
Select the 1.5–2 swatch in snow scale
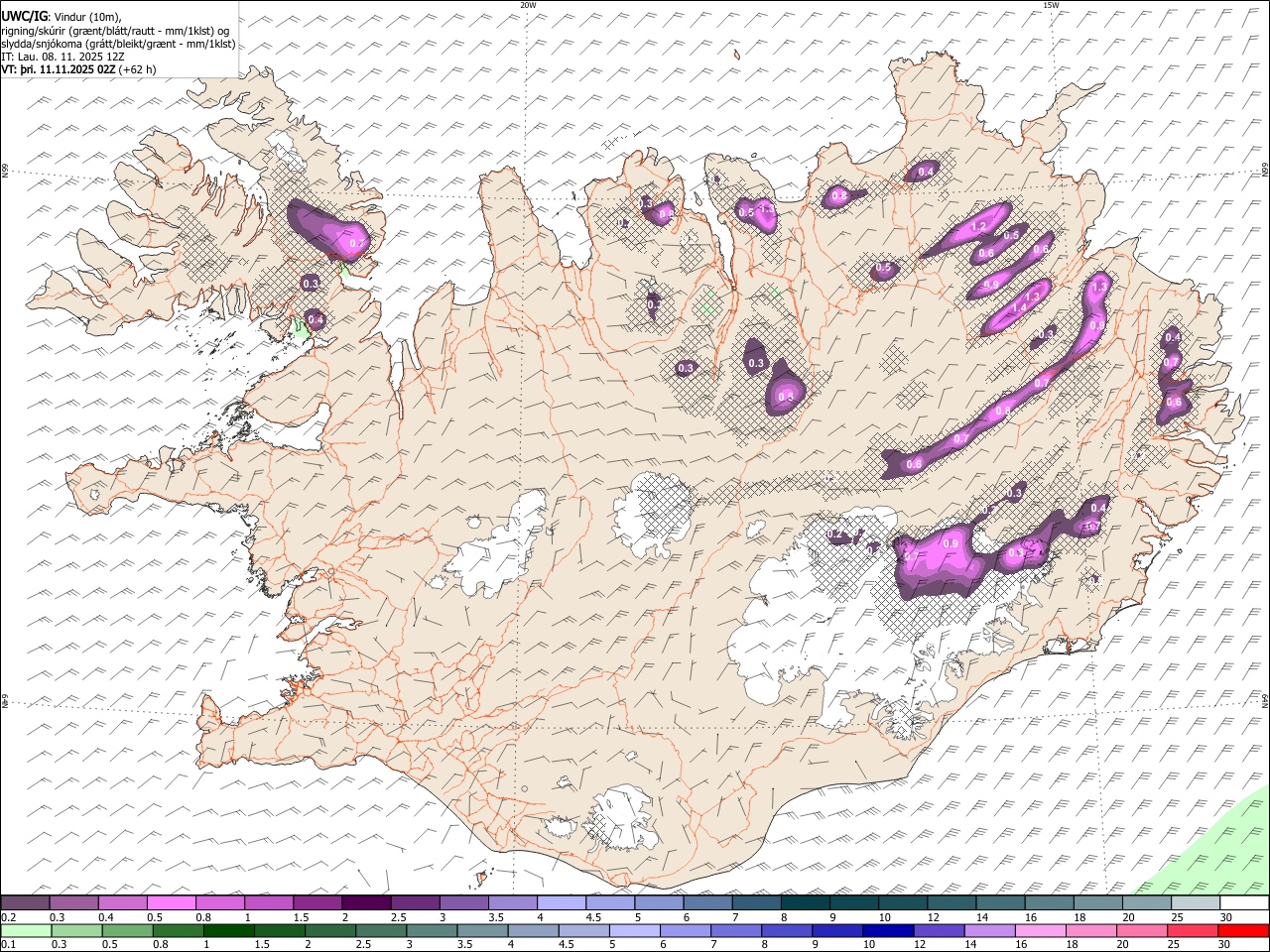click(317, 903)
